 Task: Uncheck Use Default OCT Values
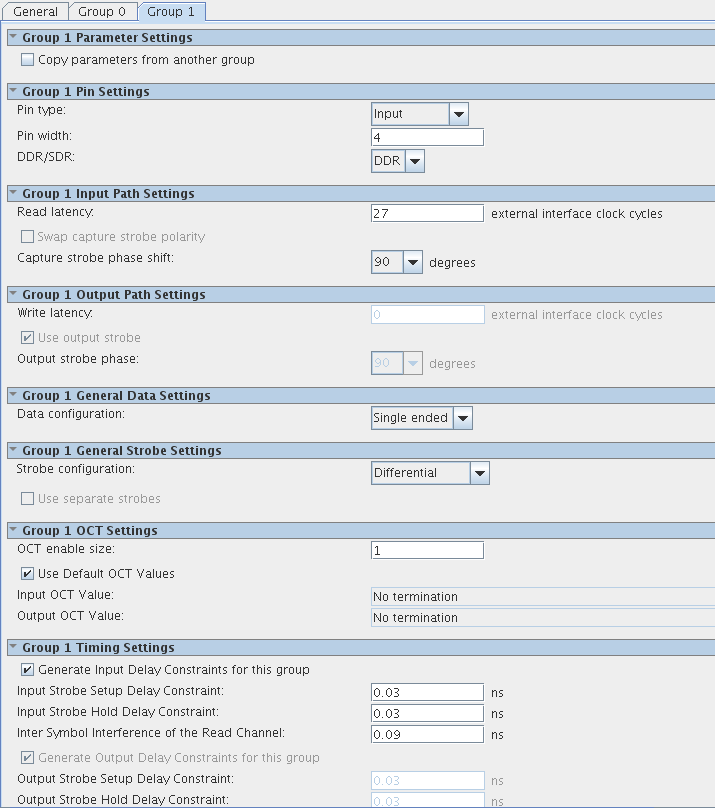coord(28,574)
